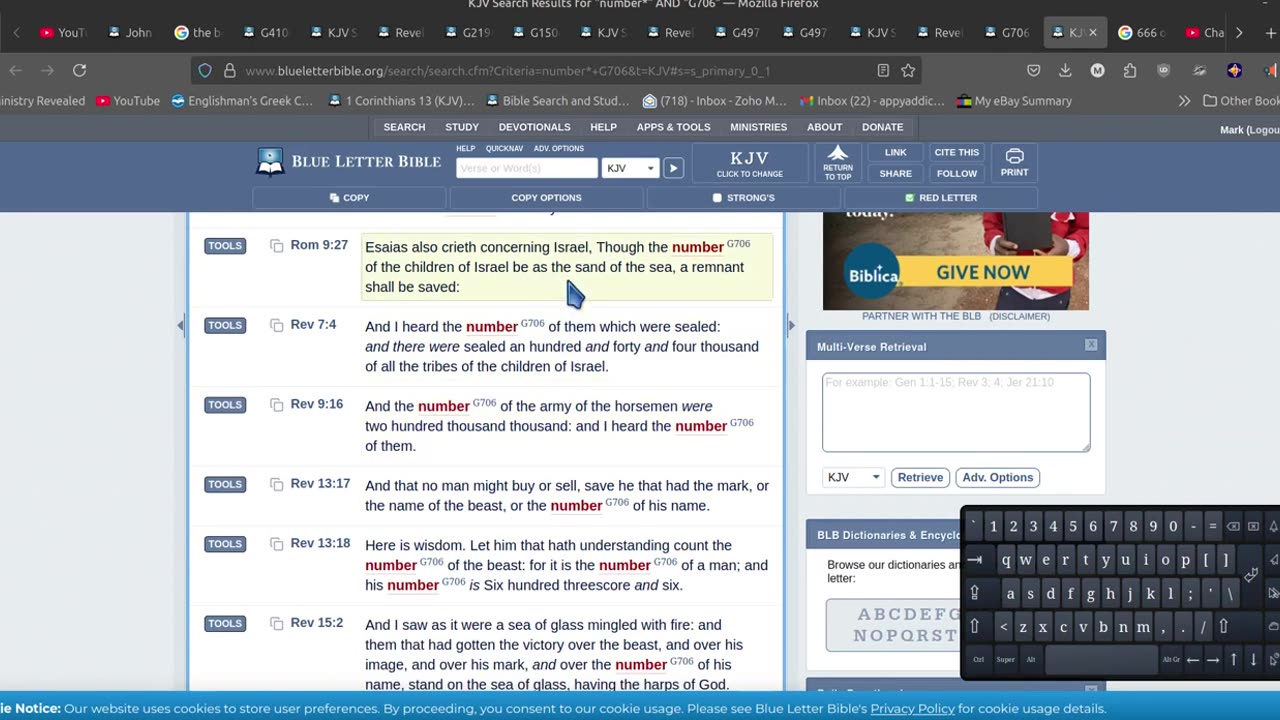Open the Donate menu item

882,127
